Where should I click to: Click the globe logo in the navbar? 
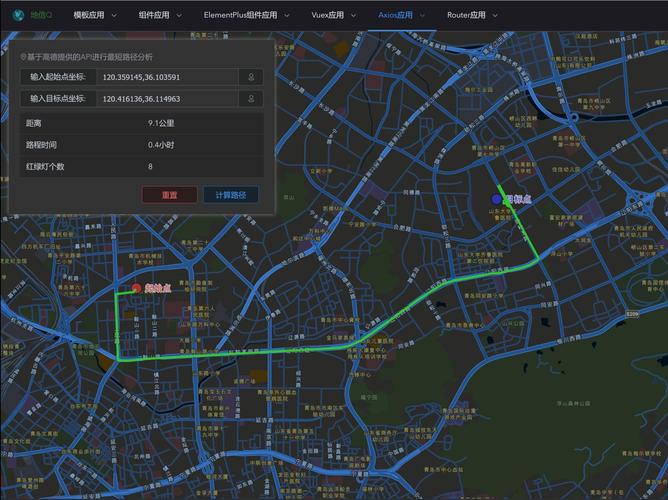pyautogui.click(x=18, y=15)
